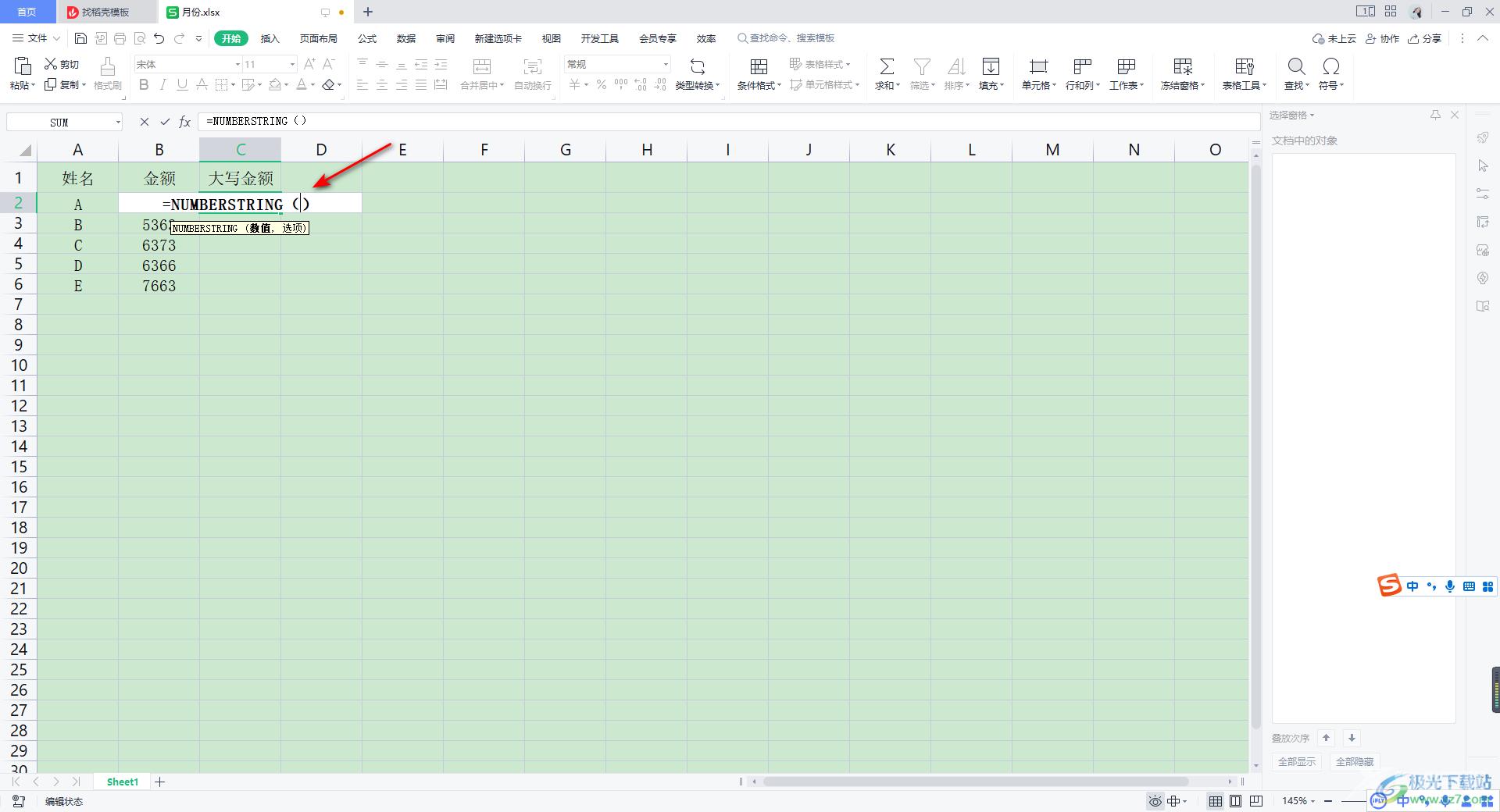Click the command search box (查找命令)
This screenshot has width=1500, height=812.
click(x=786, y=38)
